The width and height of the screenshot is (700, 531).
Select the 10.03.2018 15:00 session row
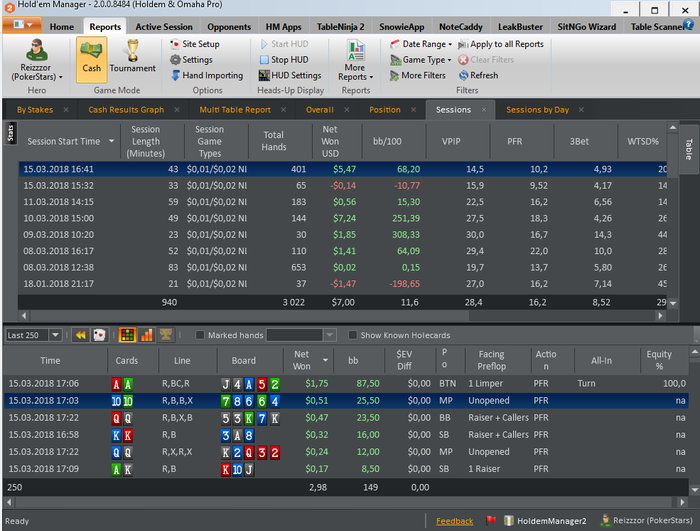(342, 218)
